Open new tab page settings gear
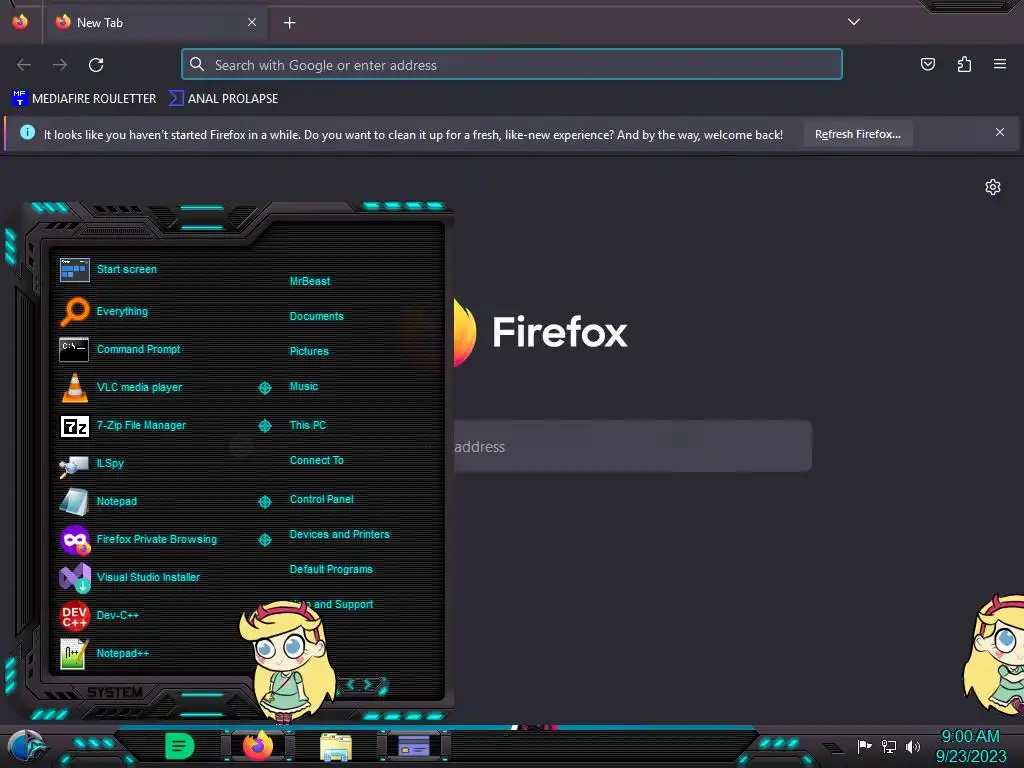Screen dimensions: 1024x768 (993, 187)
